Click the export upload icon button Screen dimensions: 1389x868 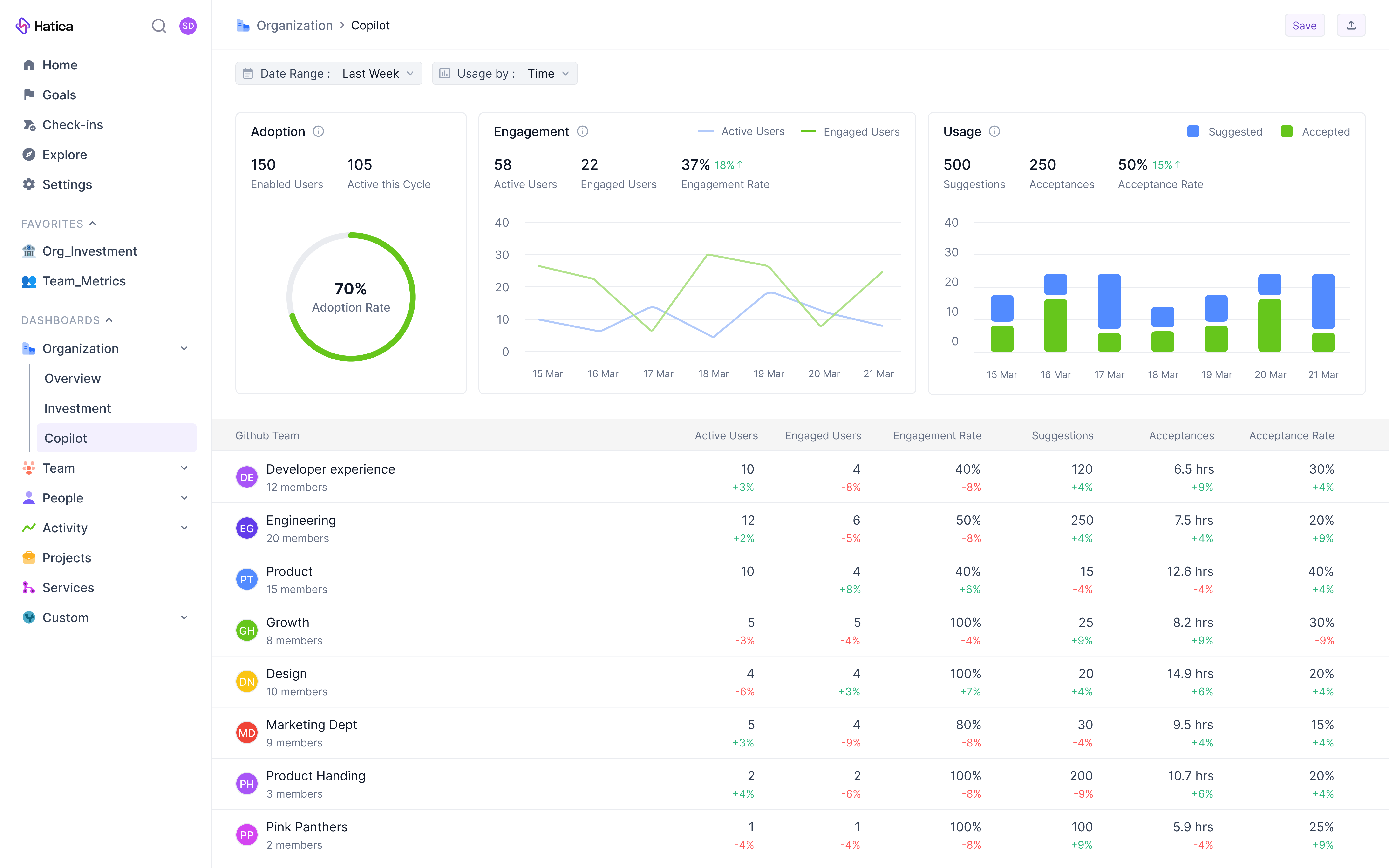pyautogui.click(x=1351, y=25)
